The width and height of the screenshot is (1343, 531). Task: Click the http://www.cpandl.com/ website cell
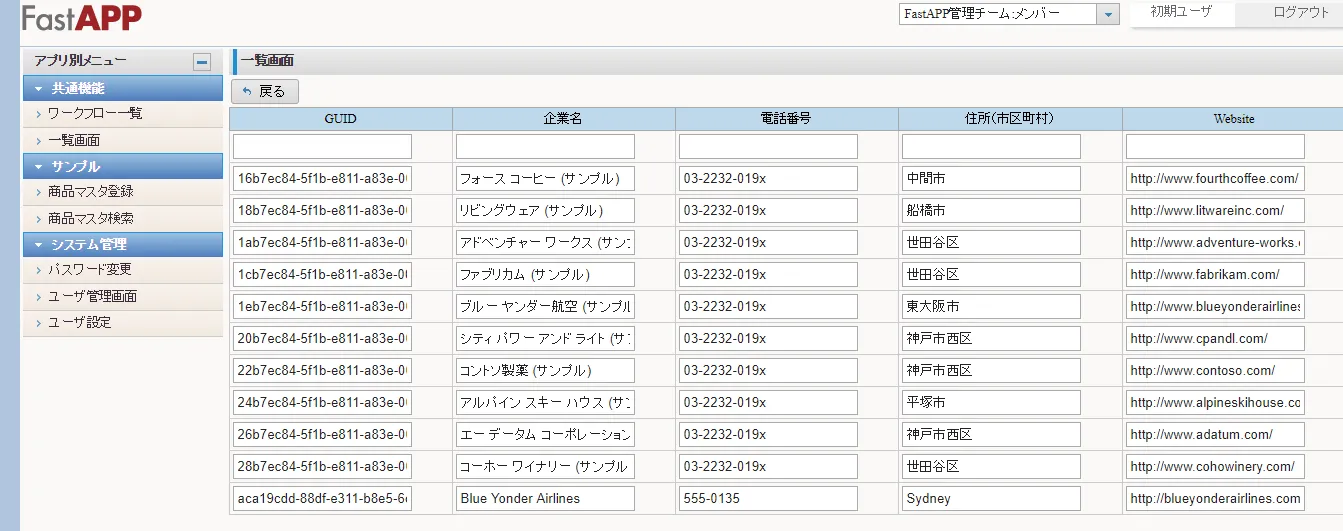(x=1215, y=339)
